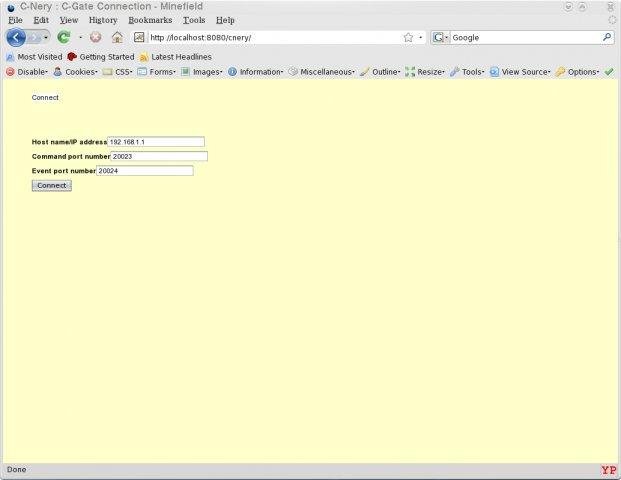This screenshot has width=621, height=480.
Task: Expand the View Source toolbar menu
Action: (x=520, y=72)
